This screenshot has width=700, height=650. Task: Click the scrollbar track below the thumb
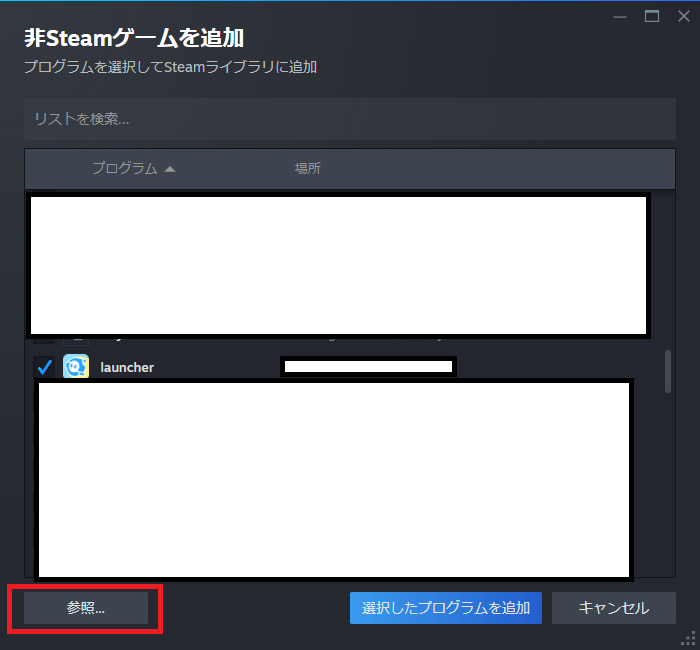pos(667,480)
